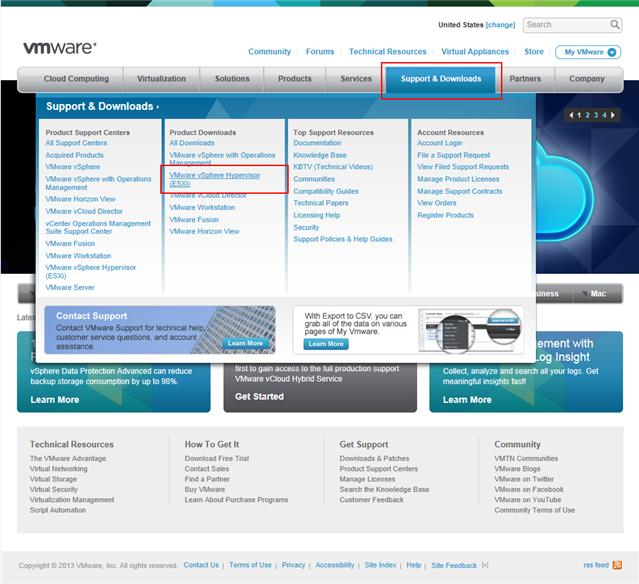Click File a Support Request

[454, 155]
